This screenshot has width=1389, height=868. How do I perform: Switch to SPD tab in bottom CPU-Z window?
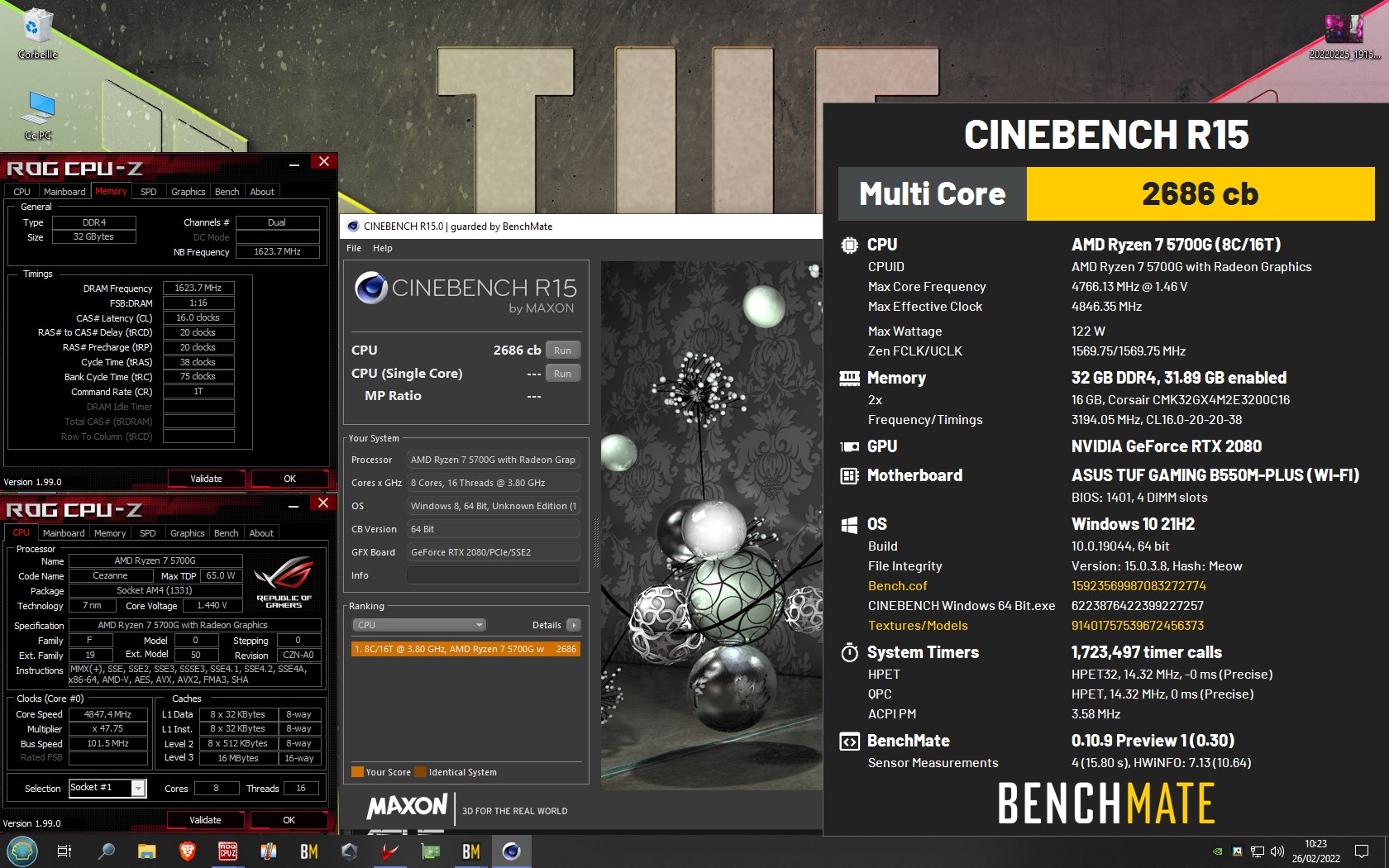pos(148,533)
